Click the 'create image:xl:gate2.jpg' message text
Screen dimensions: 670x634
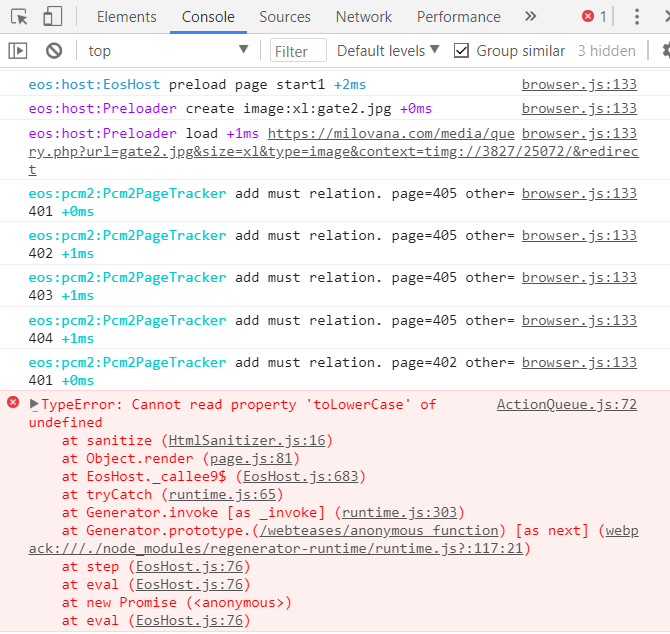(x=288, y=109)
